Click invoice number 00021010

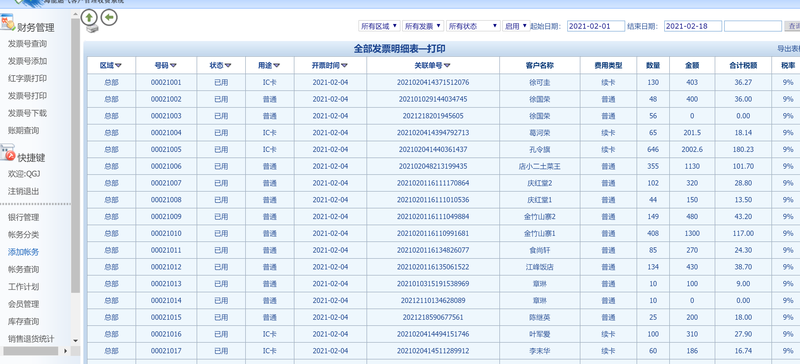click(x=166, y=233)
